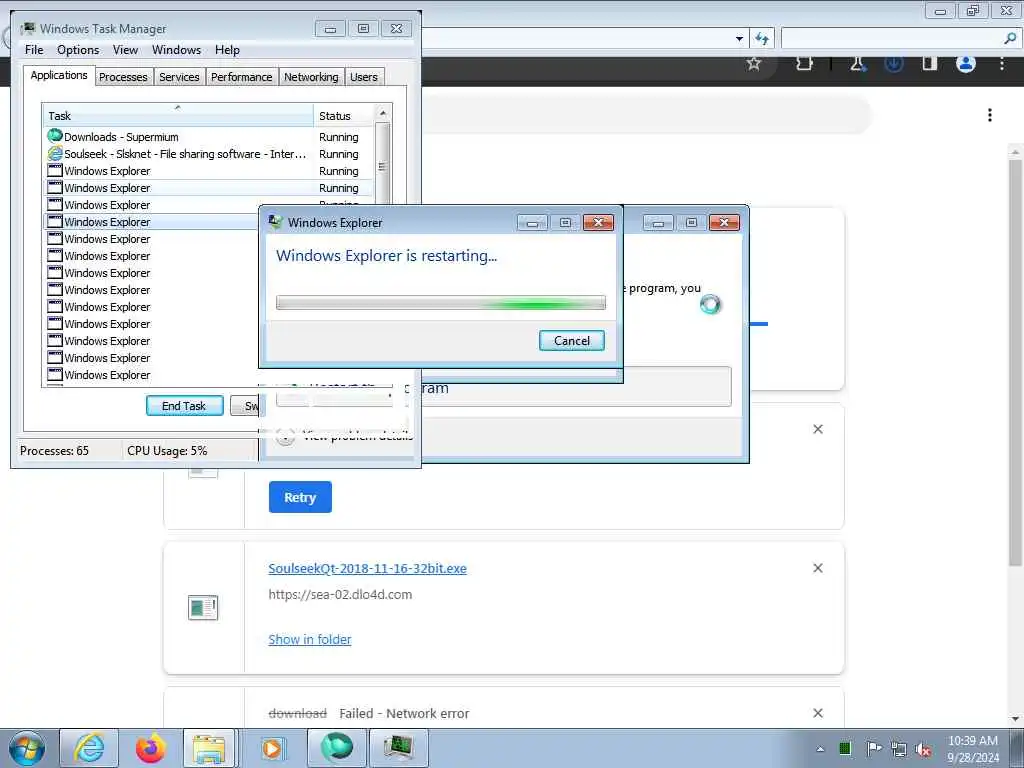The width and height of the screenshot is (1024, 768).
Task: Open the Windows Start orb
Action: pyautogui.click(x=27, y=748)
